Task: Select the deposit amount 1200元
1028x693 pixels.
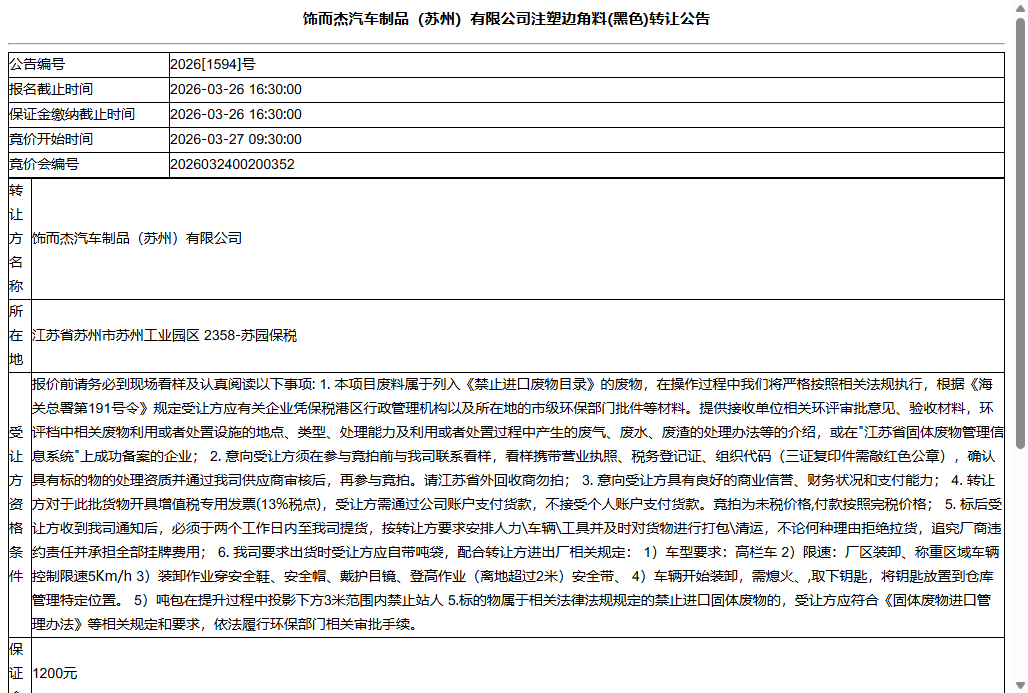Action: pos(53,673)
